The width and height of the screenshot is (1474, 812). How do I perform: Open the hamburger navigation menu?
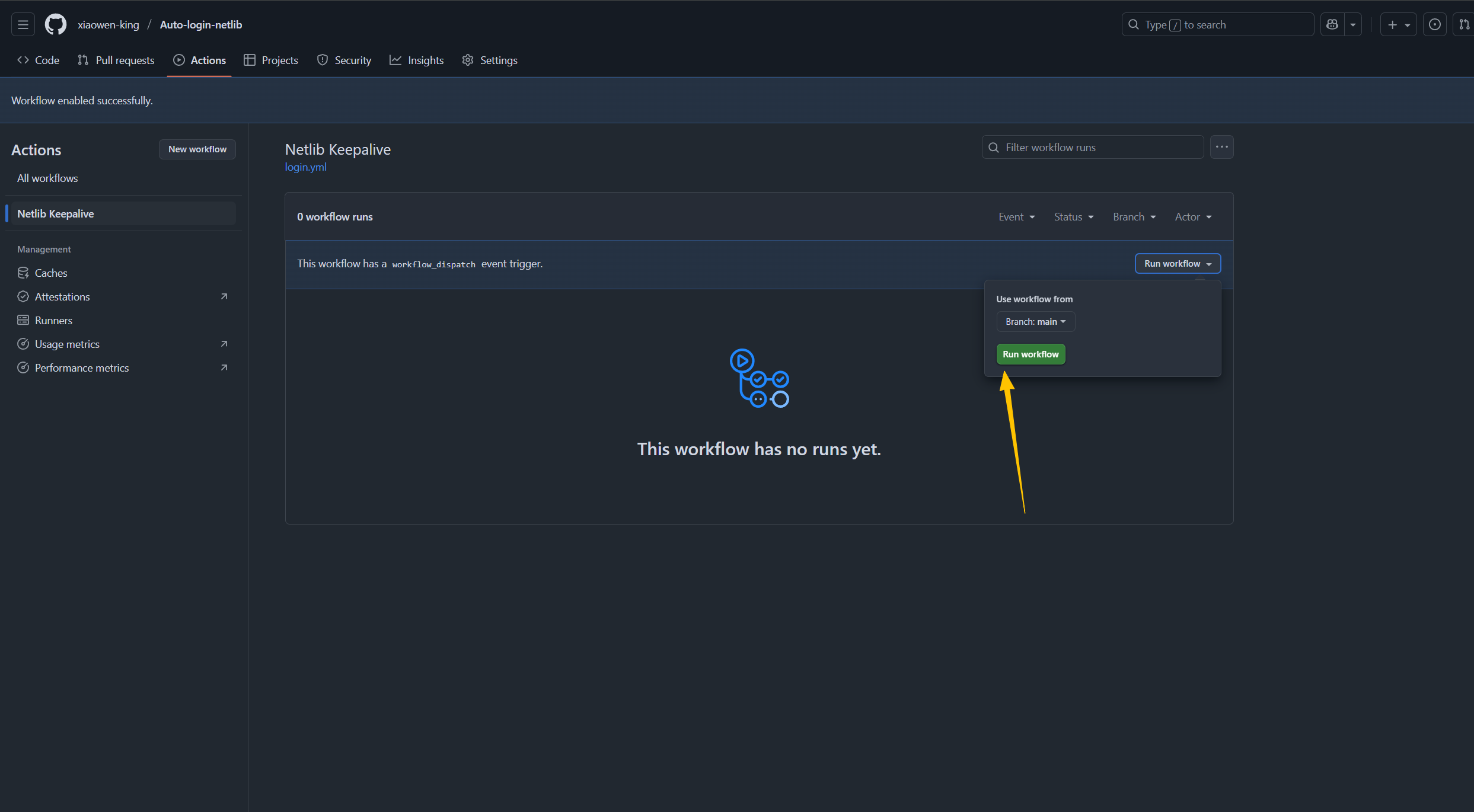coord(23,24)
